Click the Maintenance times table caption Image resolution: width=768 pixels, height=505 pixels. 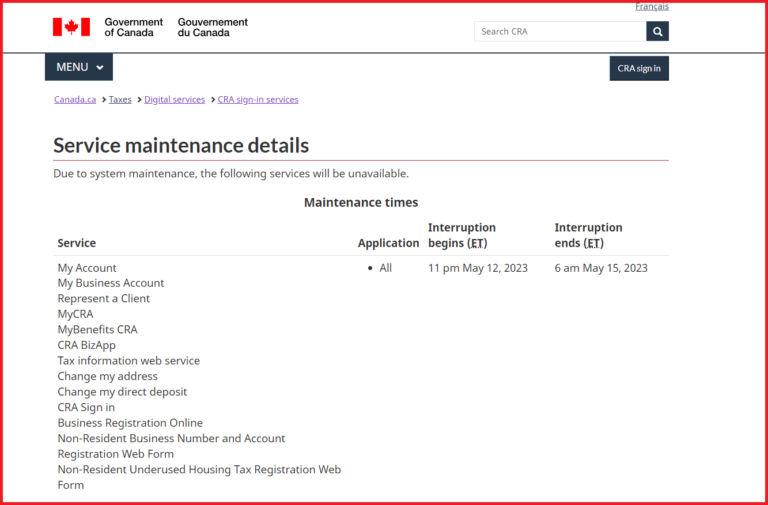click(x=360, y=203)
